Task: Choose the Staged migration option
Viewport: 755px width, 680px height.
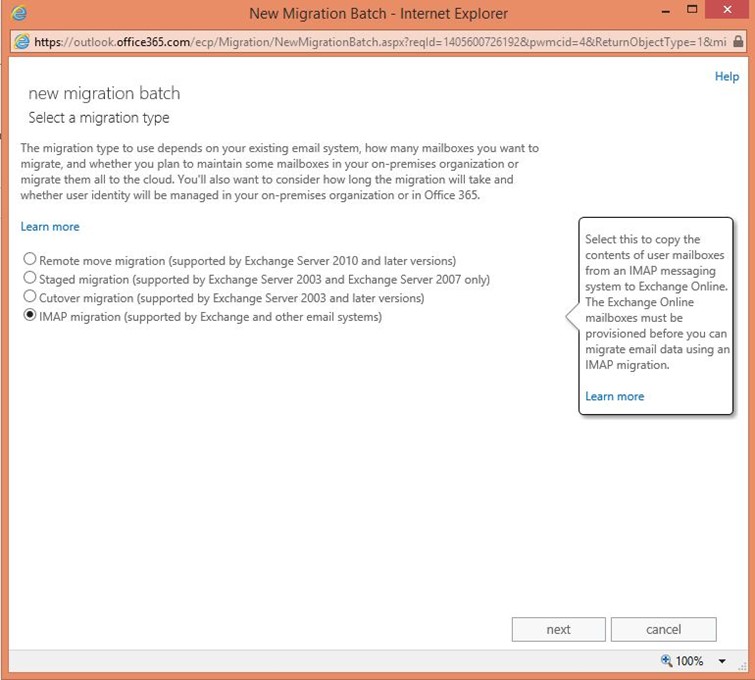Action: tap(30, 278)
